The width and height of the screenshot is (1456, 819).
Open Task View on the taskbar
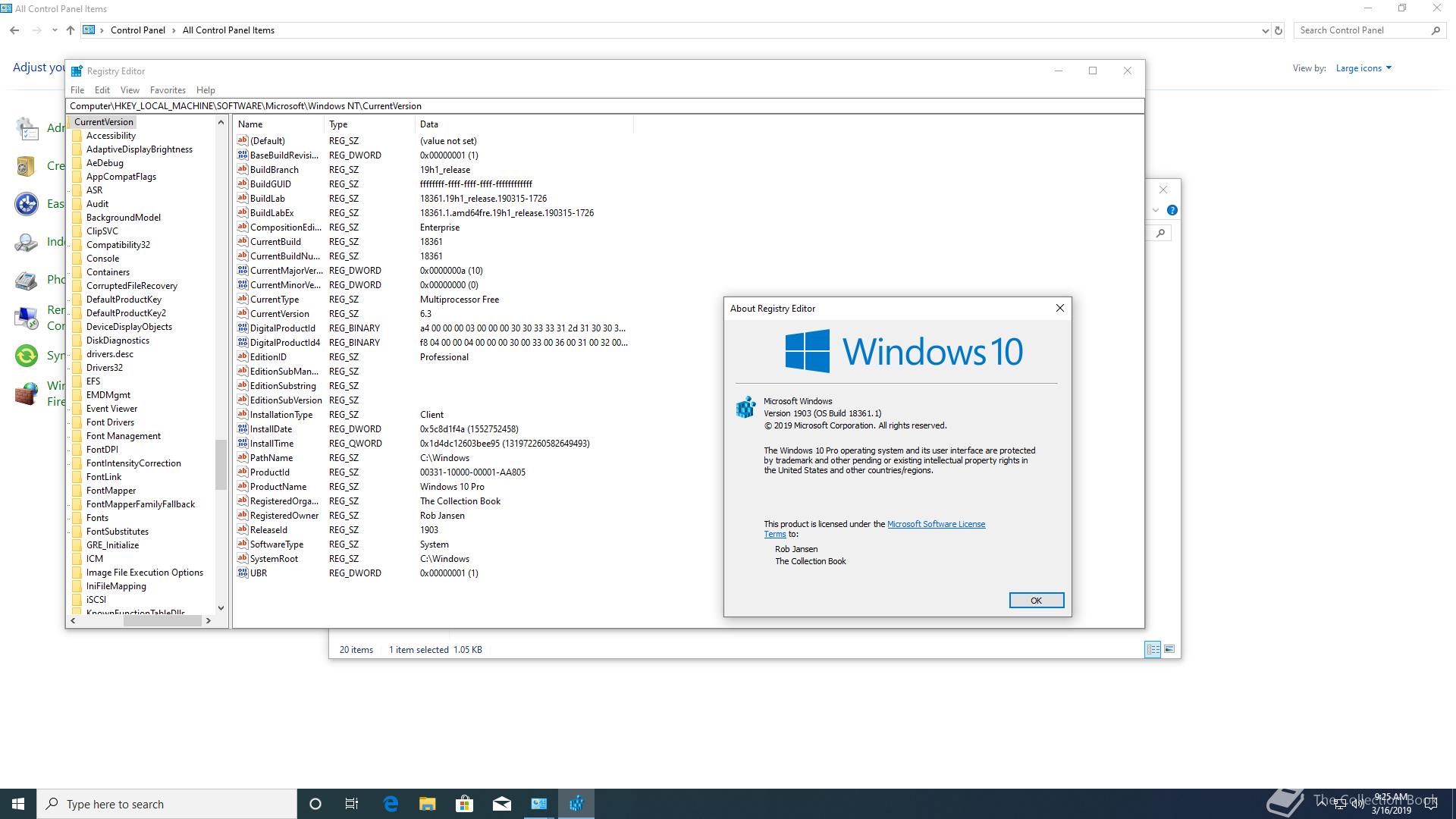click(x=352, y=804)
